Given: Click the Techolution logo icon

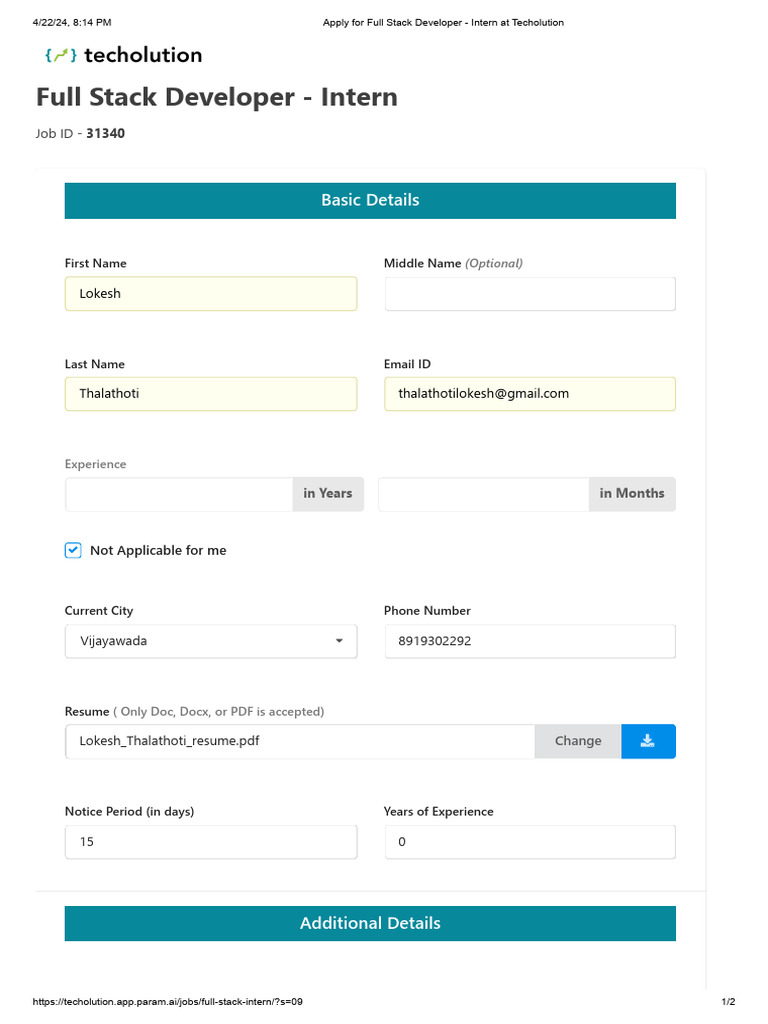Looking at the screenshot, I should [60, 55].
